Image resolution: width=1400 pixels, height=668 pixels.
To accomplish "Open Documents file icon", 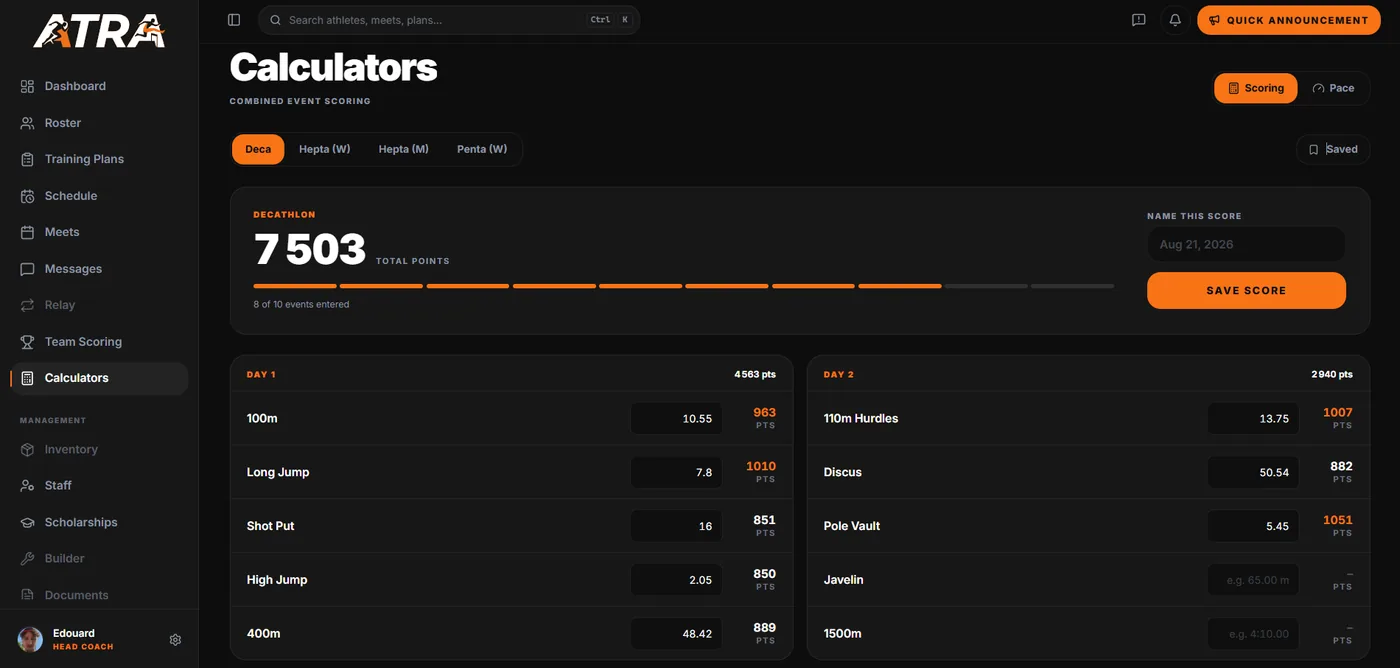I will [x=27, y=595].
